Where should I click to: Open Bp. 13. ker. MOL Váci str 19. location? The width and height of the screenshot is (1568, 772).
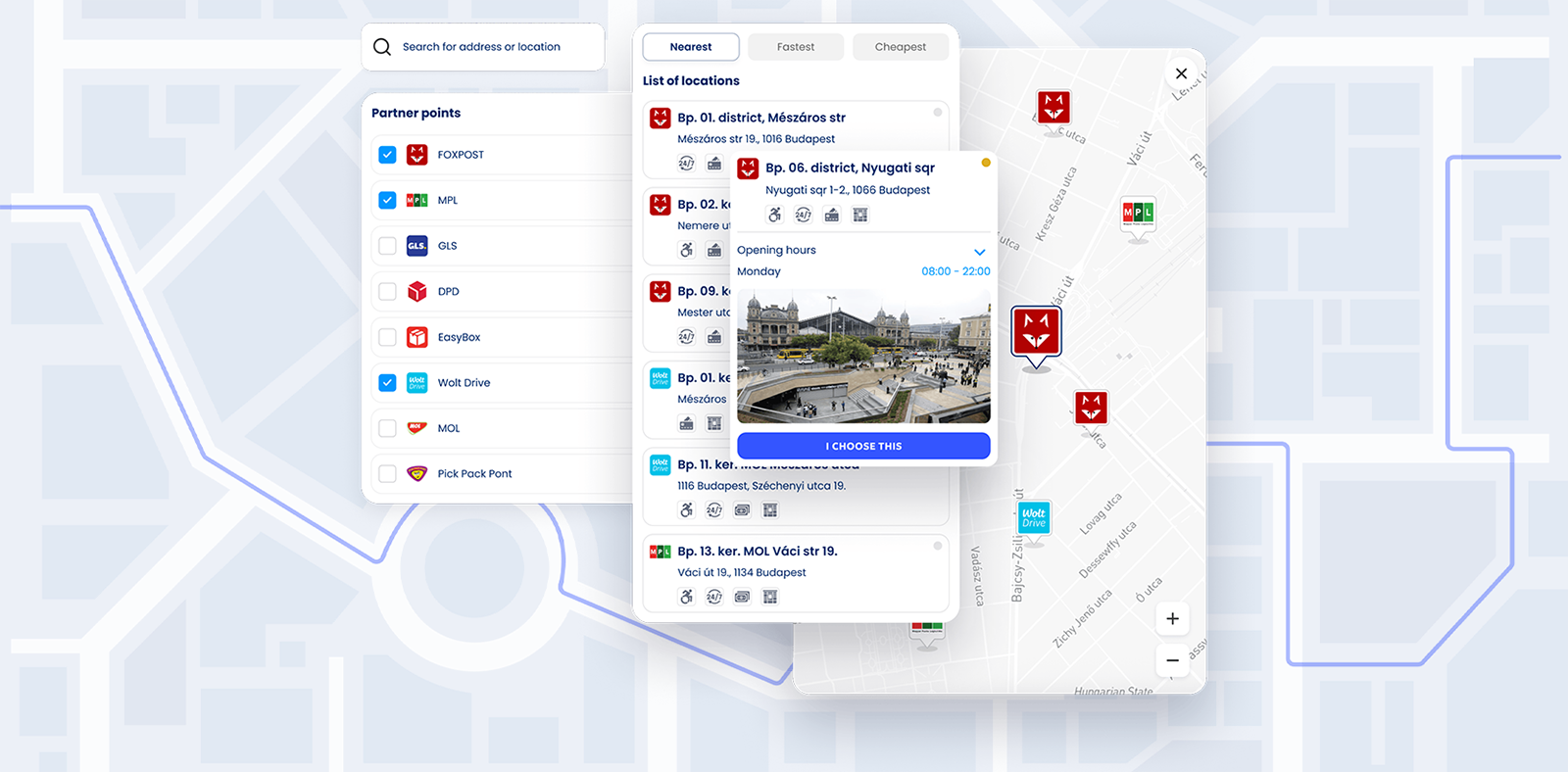[796, 573]
